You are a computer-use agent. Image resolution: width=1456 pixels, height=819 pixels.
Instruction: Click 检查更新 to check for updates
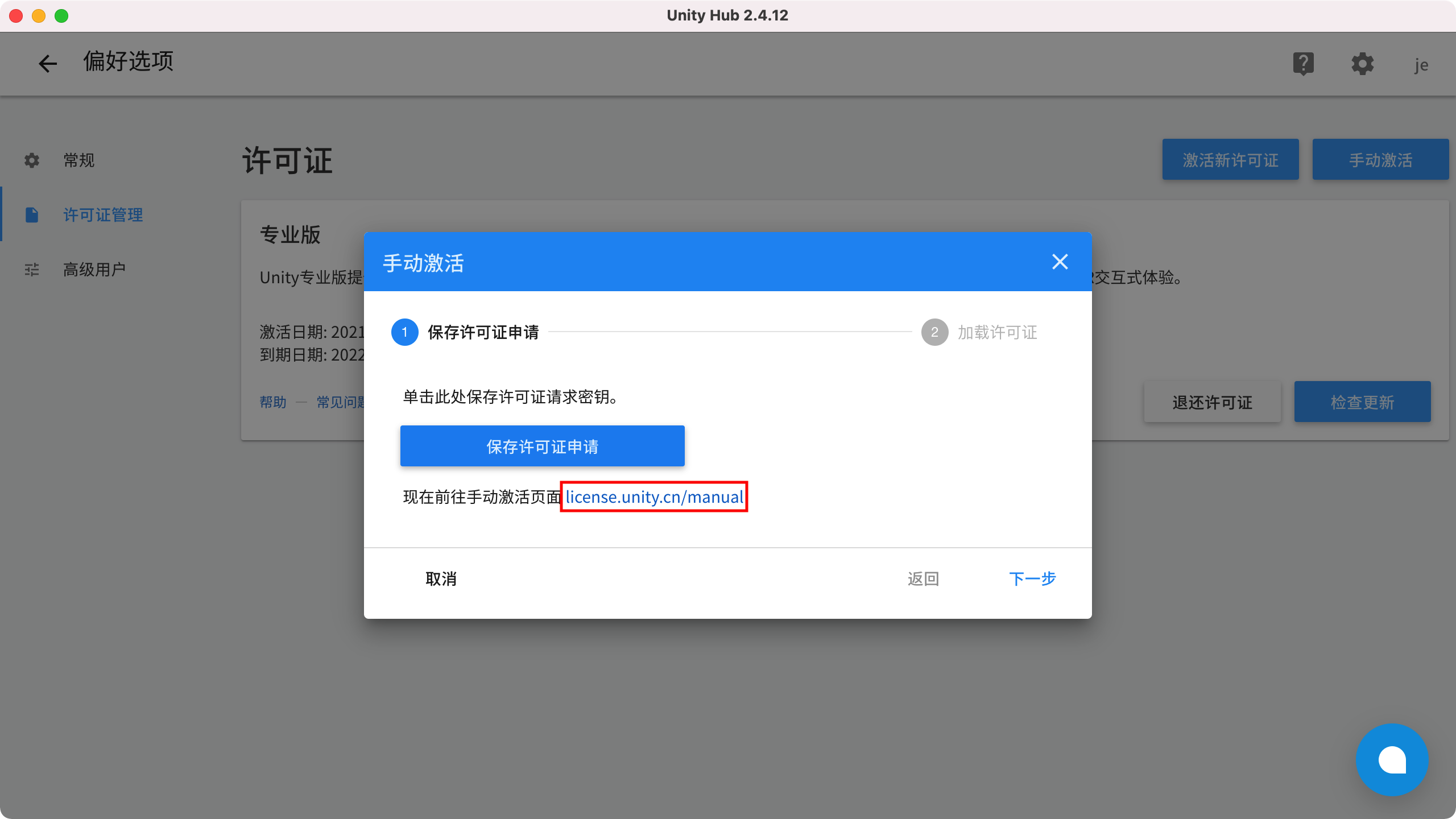(1363, 402)
